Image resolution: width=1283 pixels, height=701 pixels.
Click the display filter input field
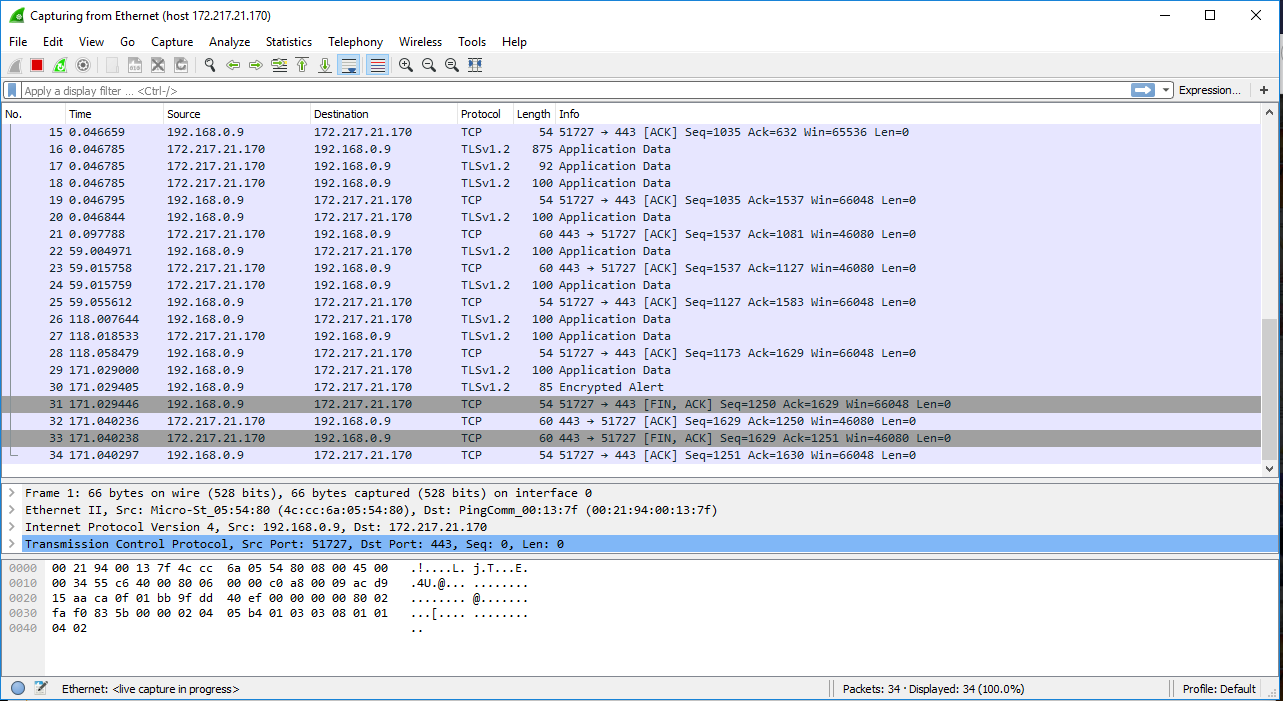575,90
